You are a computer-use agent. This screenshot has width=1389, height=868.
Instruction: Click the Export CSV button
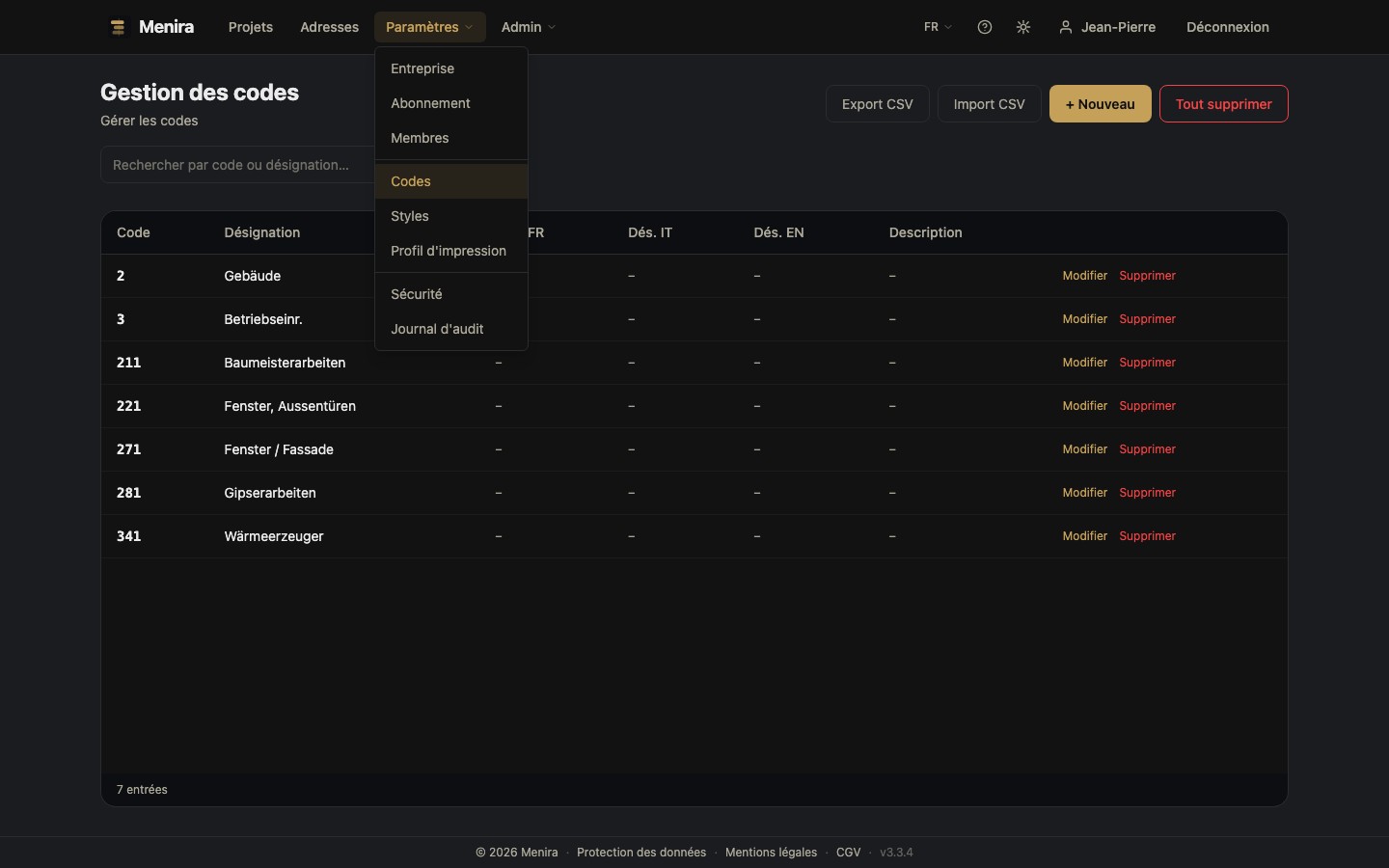point(877,104)
